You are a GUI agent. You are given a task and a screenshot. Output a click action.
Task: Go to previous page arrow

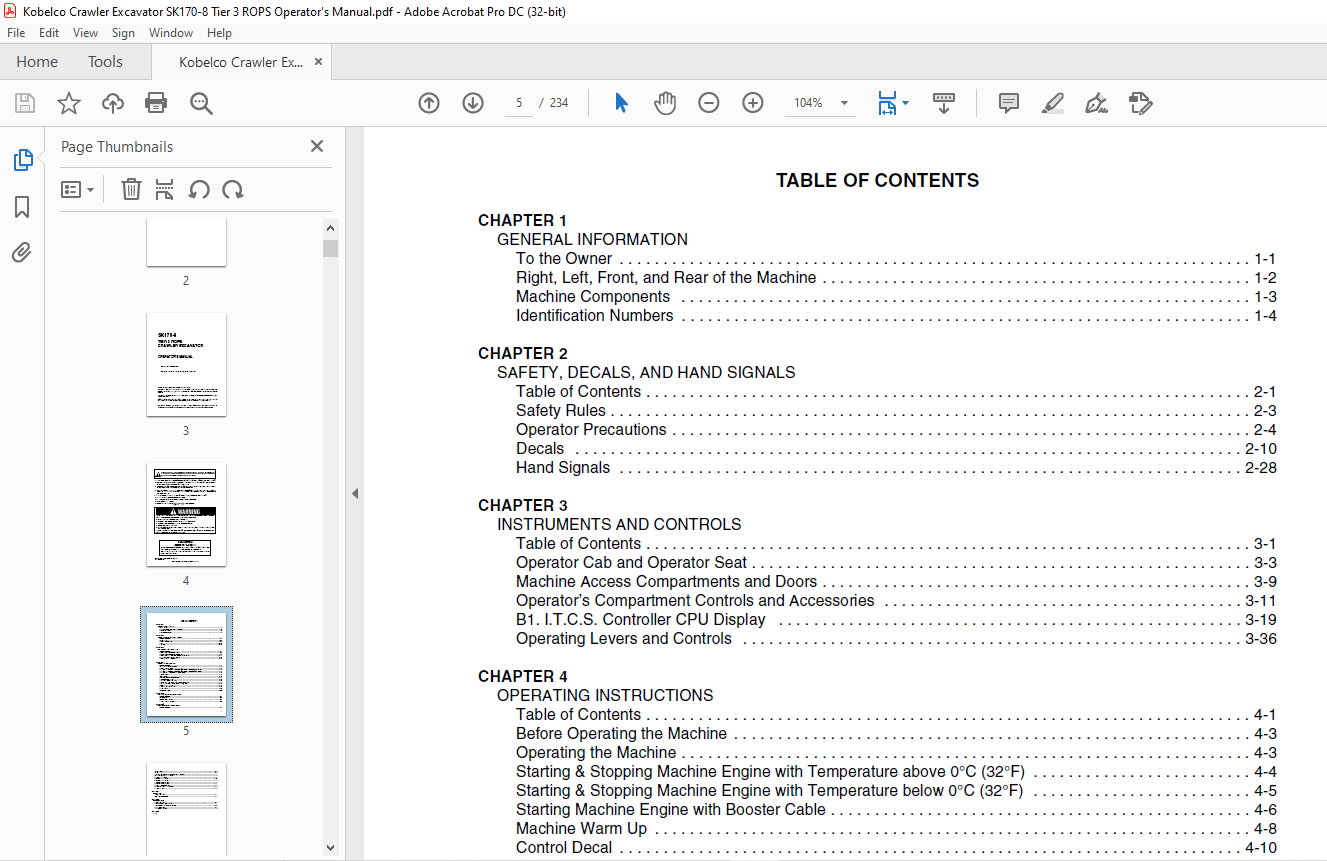(429, 103)
